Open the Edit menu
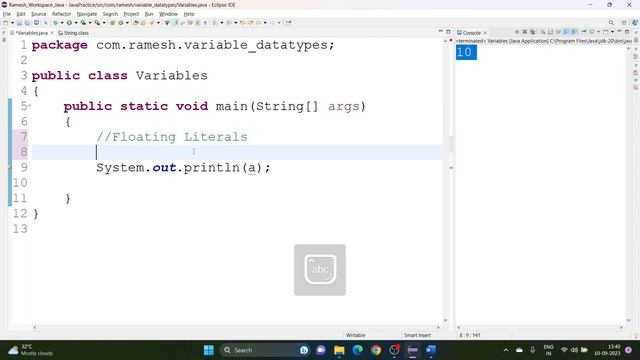 point(21,14)
